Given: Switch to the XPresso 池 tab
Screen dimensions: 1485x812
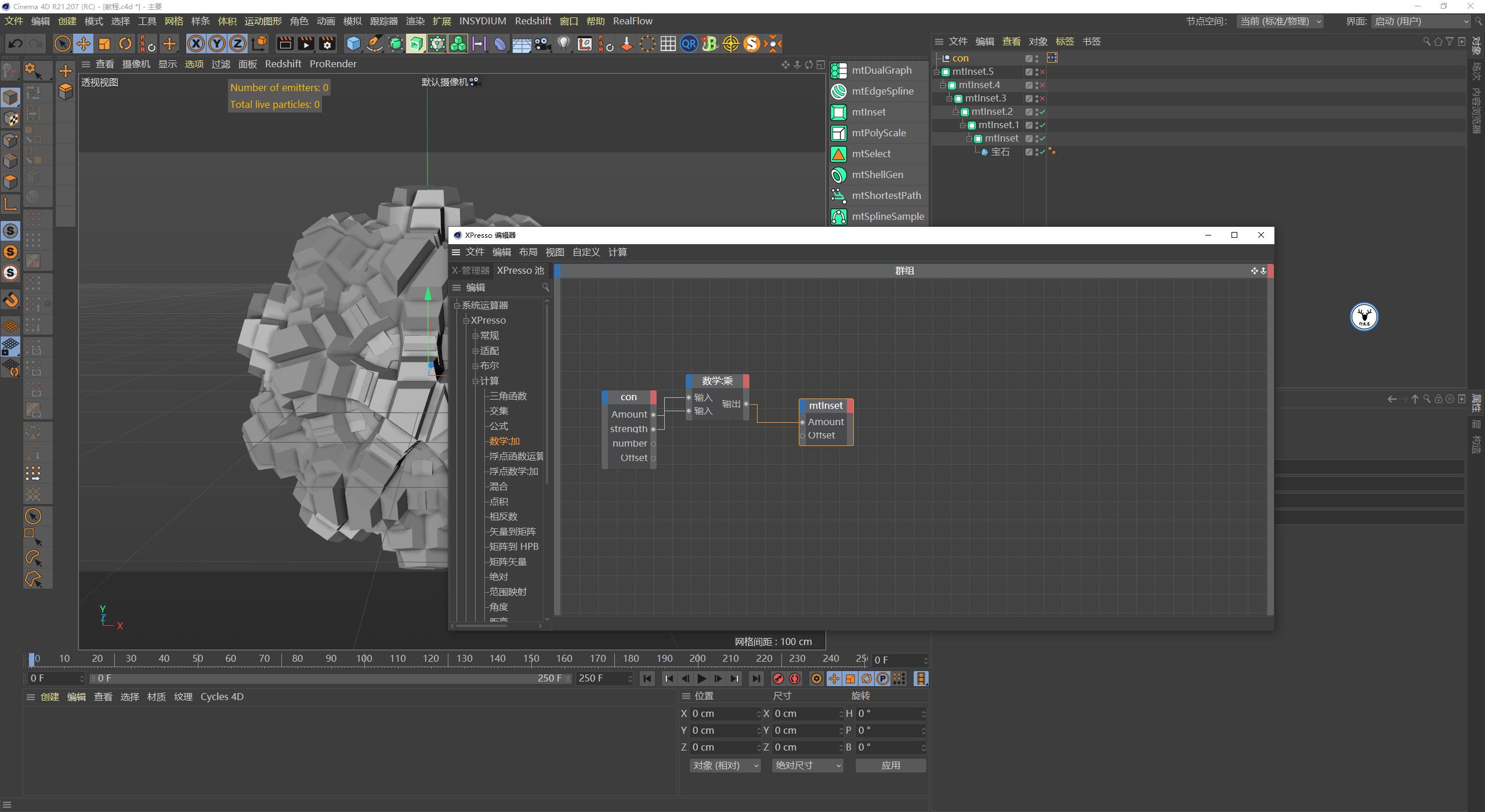Looking at the screenshot, I should [520, 270].
